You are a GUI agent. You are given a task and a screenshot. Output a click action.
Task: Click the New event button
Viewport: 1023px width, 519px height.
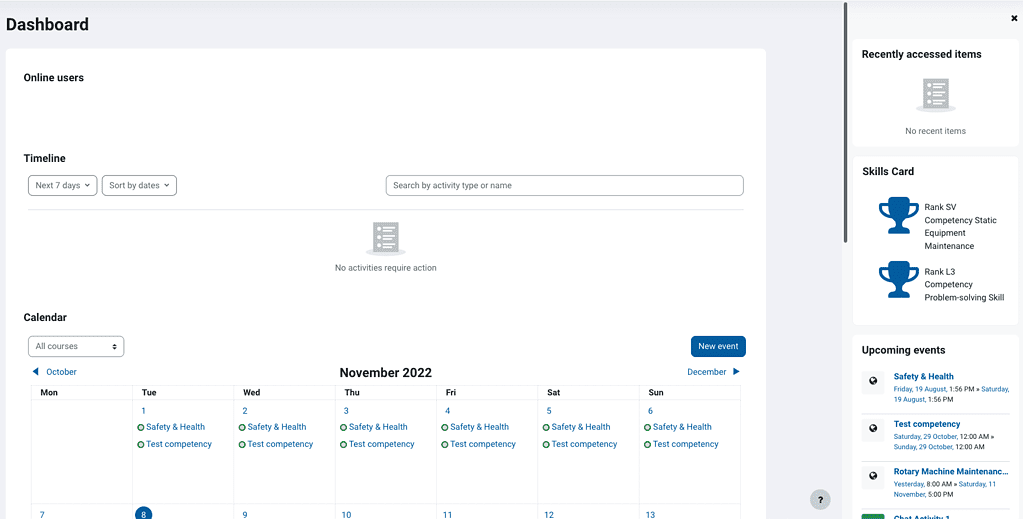coord(718,347)
